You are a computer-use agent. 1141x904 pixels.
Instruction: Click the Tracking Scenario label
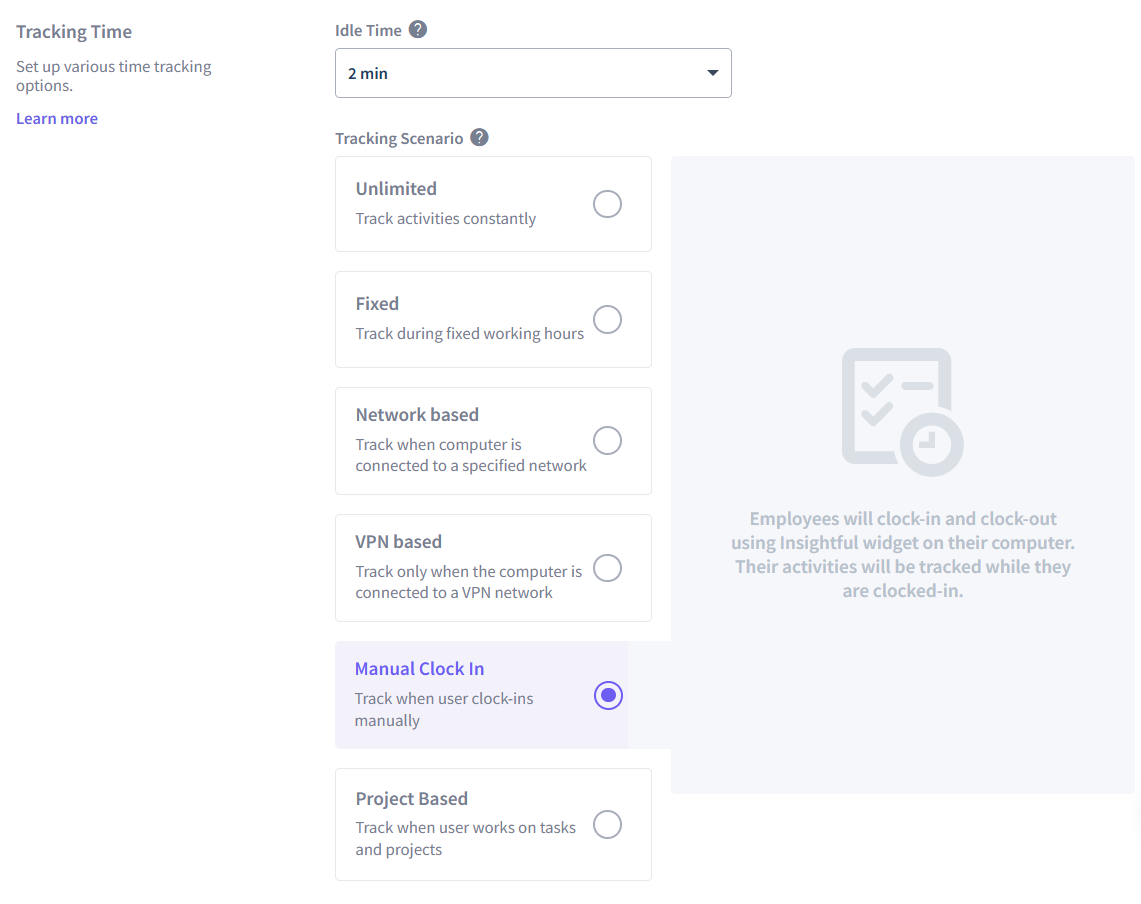399,138
